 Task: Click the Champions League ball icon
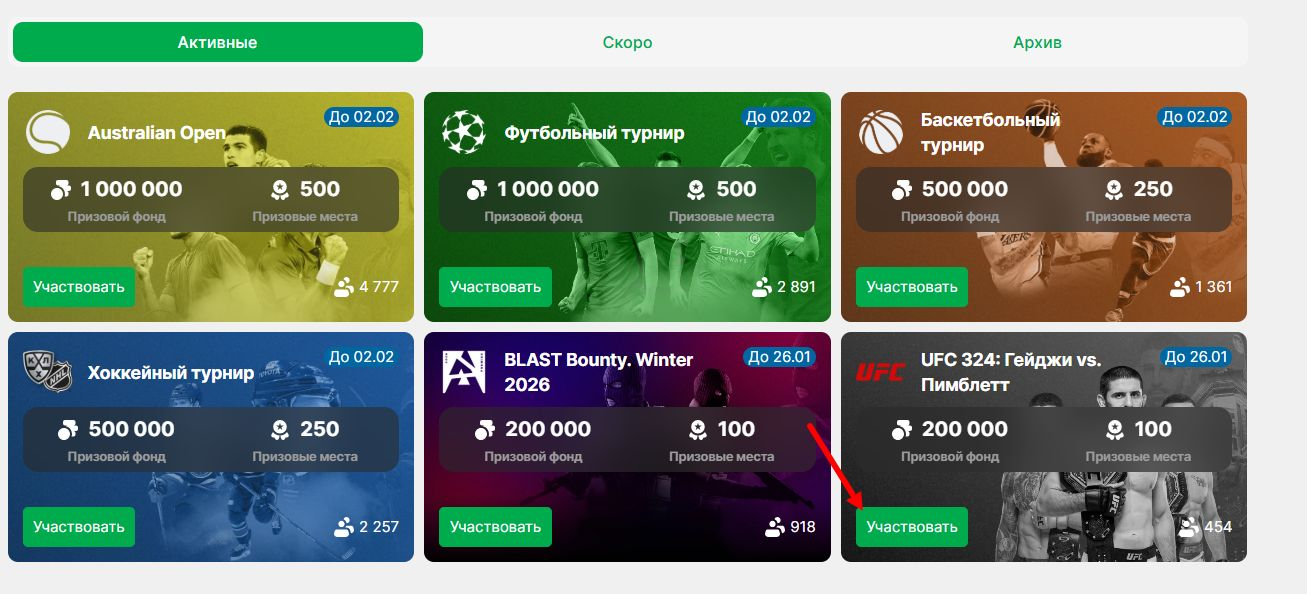click(x=464, y=132)
